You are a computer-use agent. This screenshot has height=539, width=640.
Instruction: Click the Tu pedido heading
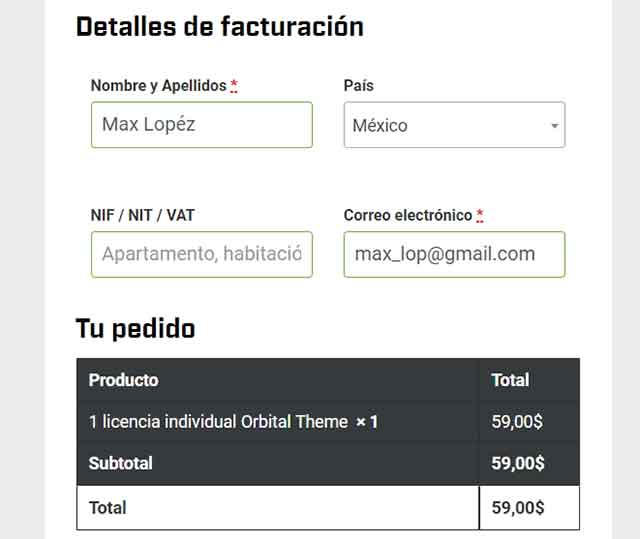(135, 328)
